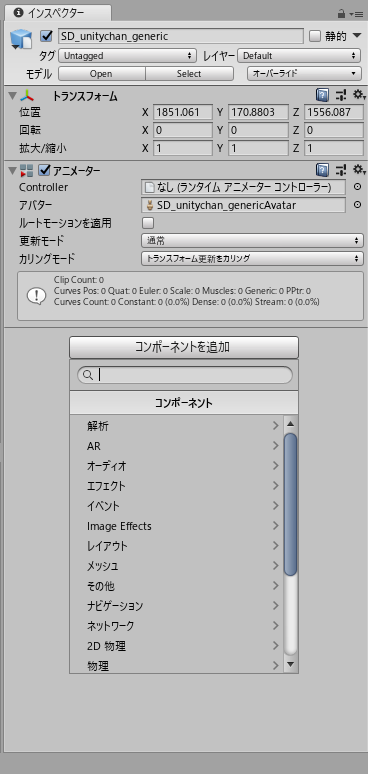Open the 更新モード dropdown
The width and height of the screenshot is (368, 774).
[252, 241]
